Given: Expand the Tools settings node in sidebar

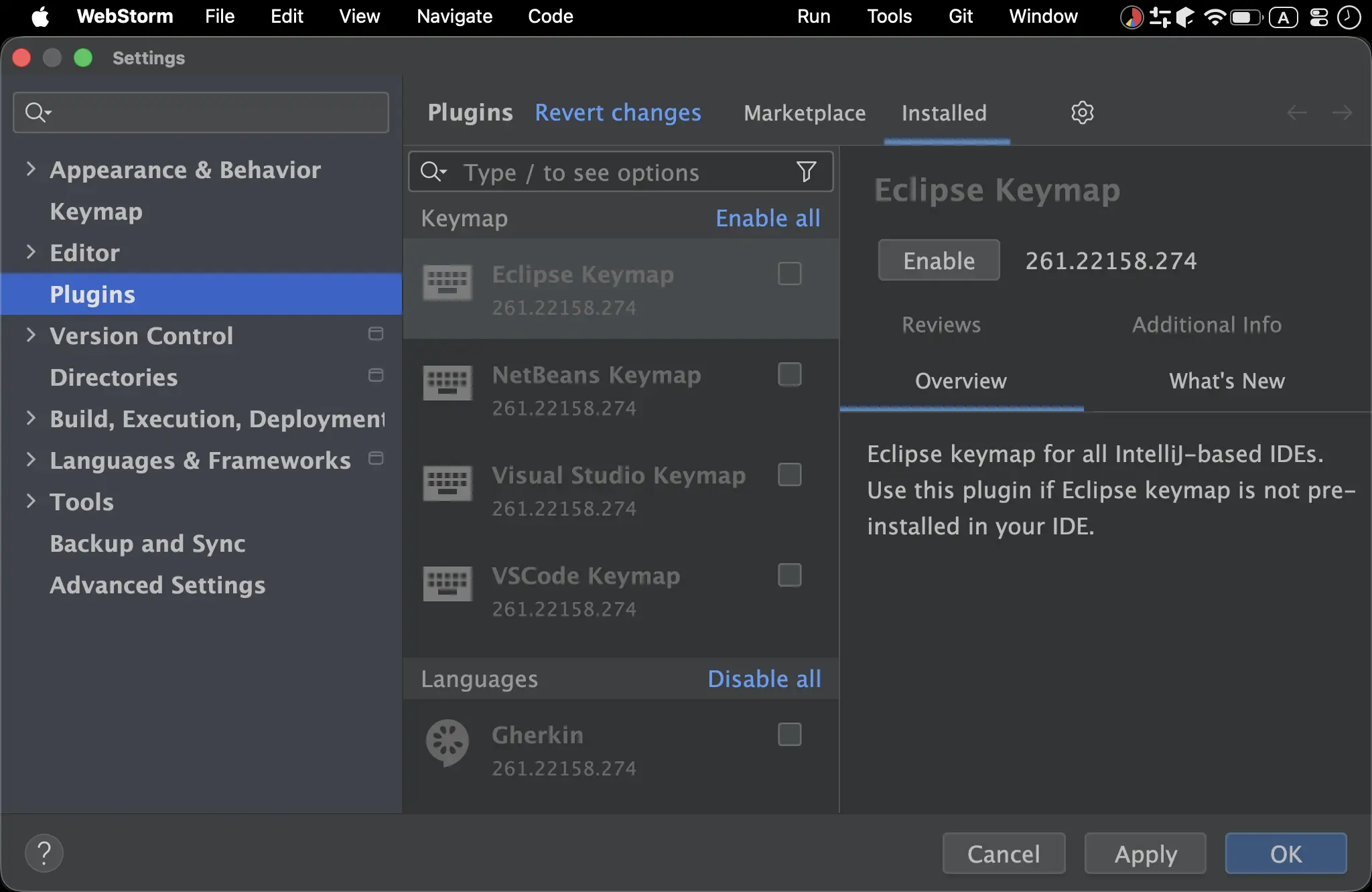Looking at the screenshot, I should (x=31, y=501).
